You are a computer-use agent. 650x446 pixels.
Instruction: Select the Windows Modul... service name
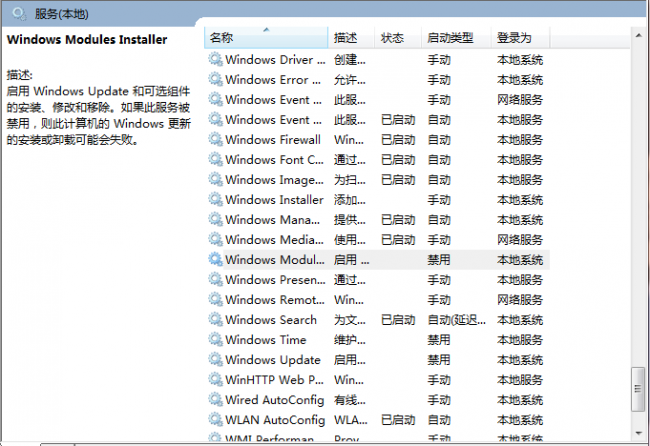tap(275, 260)
